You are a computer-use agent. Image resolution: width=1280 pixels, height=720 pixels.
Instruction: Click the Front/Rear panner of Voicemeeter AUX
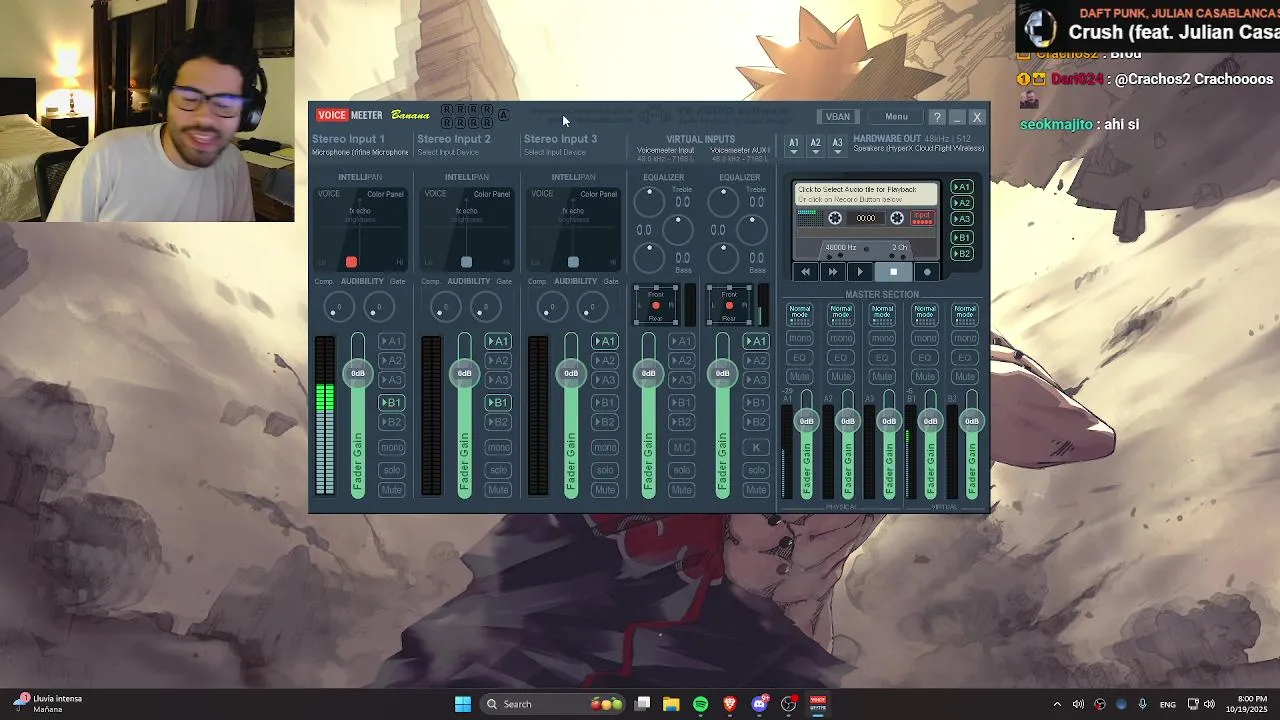pyautogui.click(x=729, y=305)
